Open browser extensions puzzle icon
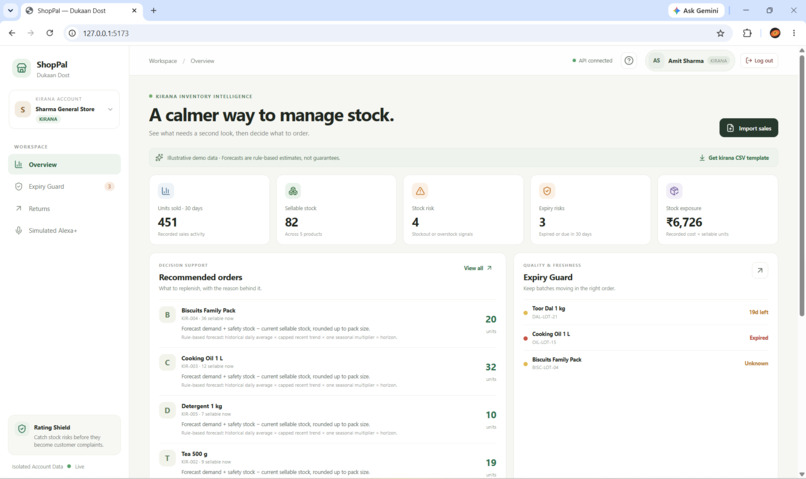This screenshot has height=479, width=806. pos(747,33)
